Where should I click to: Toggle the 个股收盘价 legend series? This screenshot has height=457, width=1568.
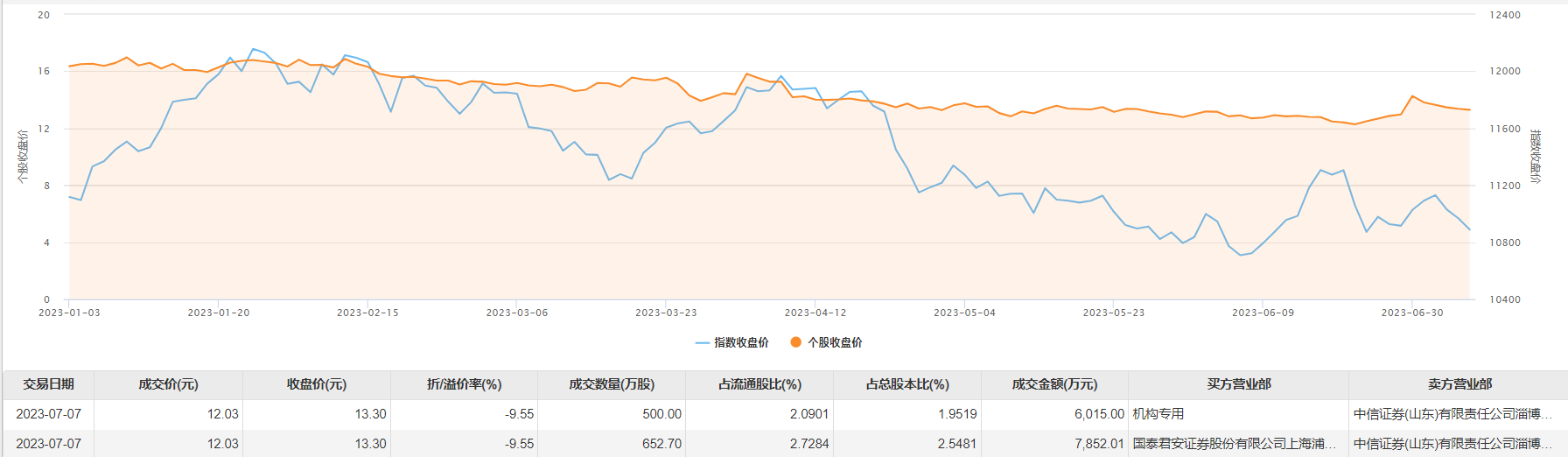click(834, 342)
